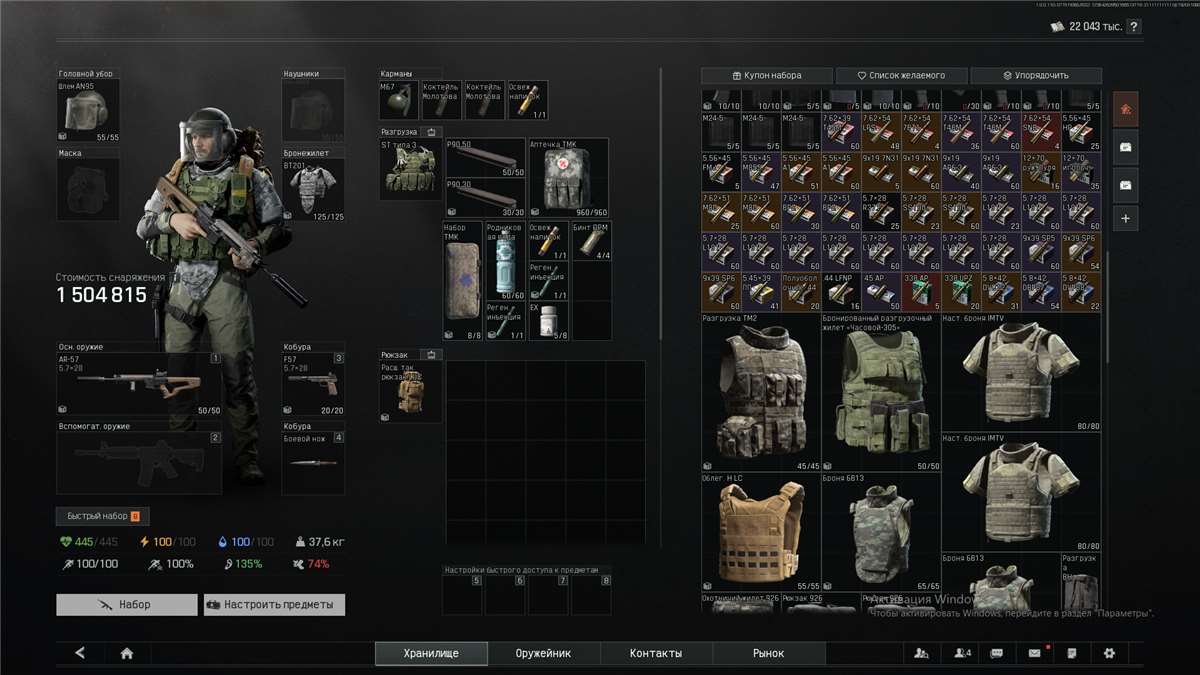Select the Облегч. H LC plate carrier
Viewport: 1200px width, 675px height.
coord(761,532)
